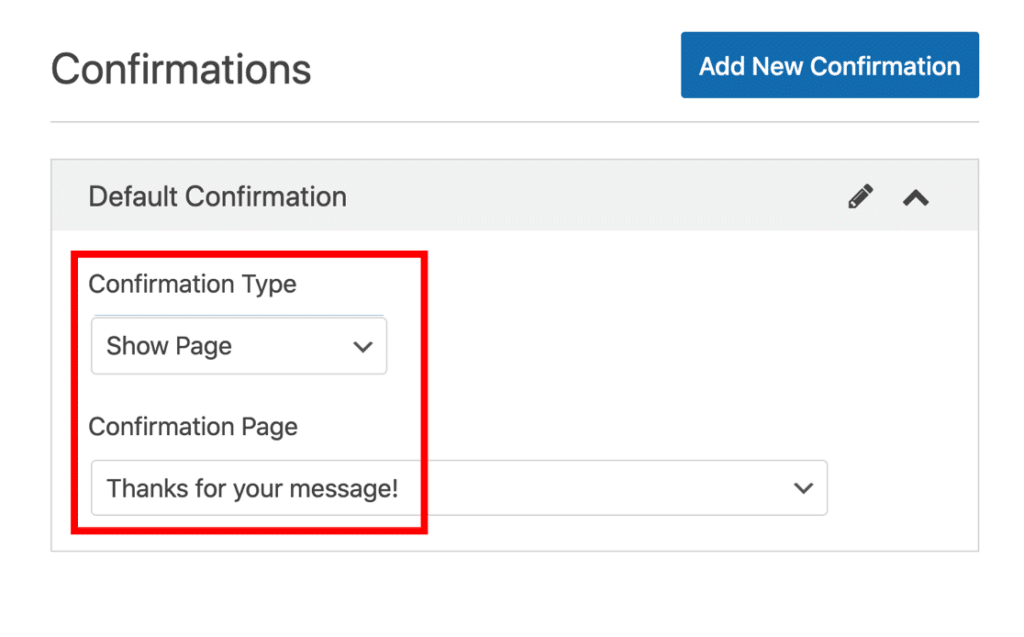Click the chevron on the Thanks message selector
This screenshot has width=1024, height=637.
coord(803,488)
